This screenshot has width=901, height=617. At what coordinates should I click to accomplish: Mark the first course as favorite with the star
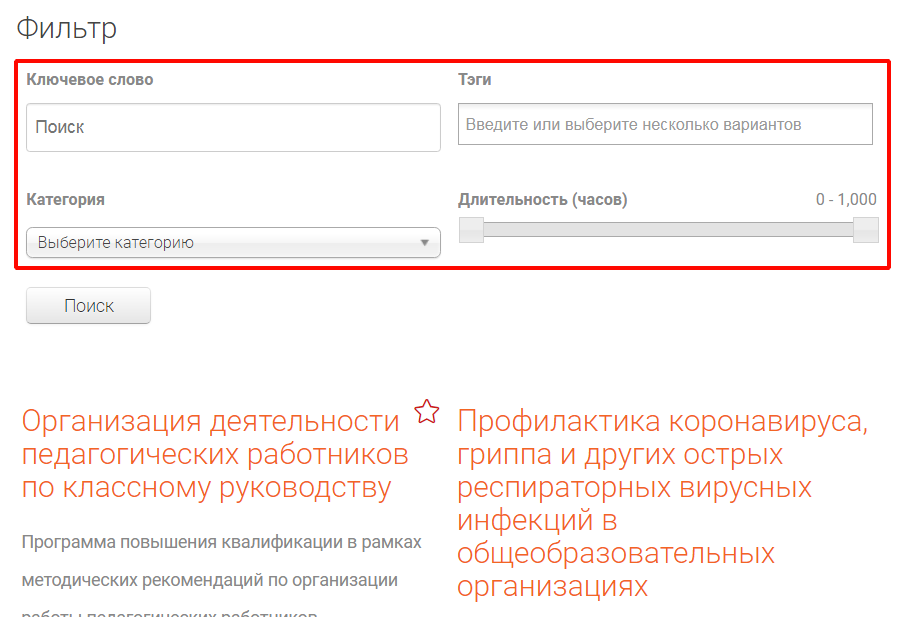coord(427,411)
